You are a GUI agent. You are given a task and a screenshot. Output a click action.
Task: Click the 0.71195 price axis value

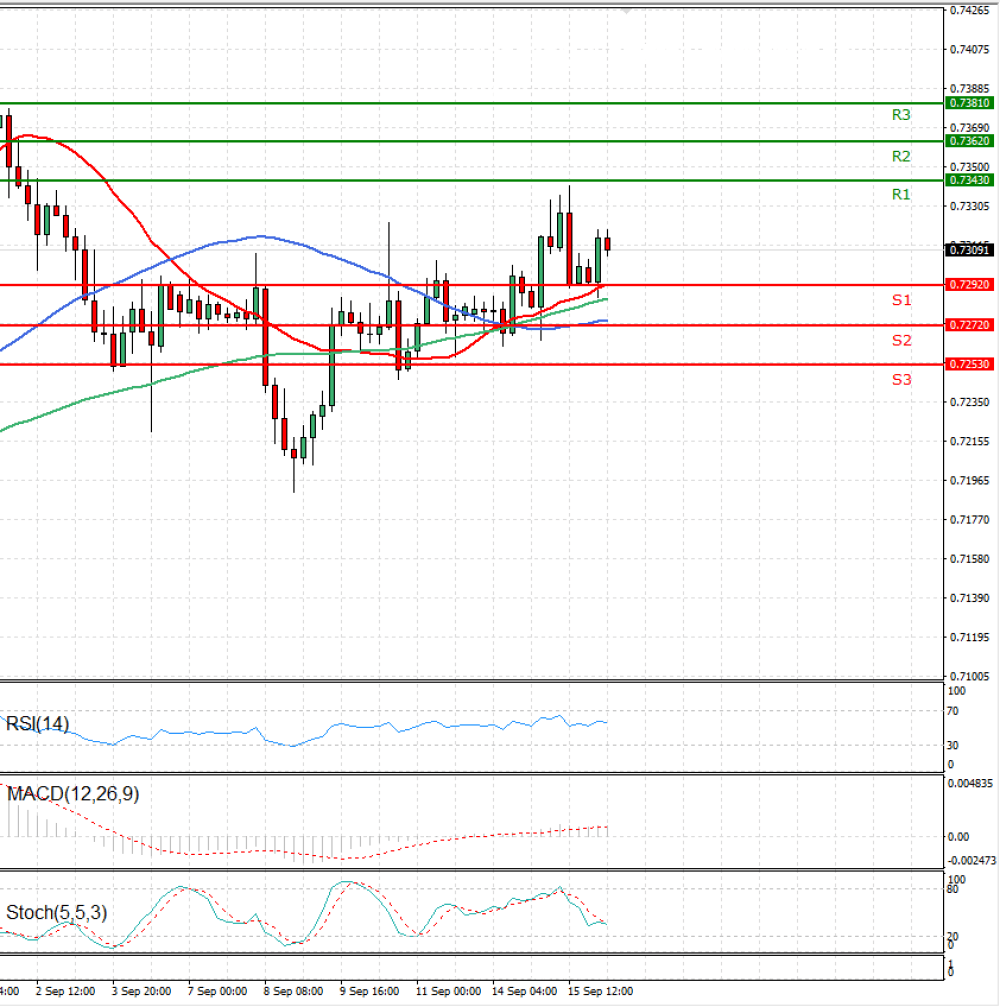[x=969, y=637]
